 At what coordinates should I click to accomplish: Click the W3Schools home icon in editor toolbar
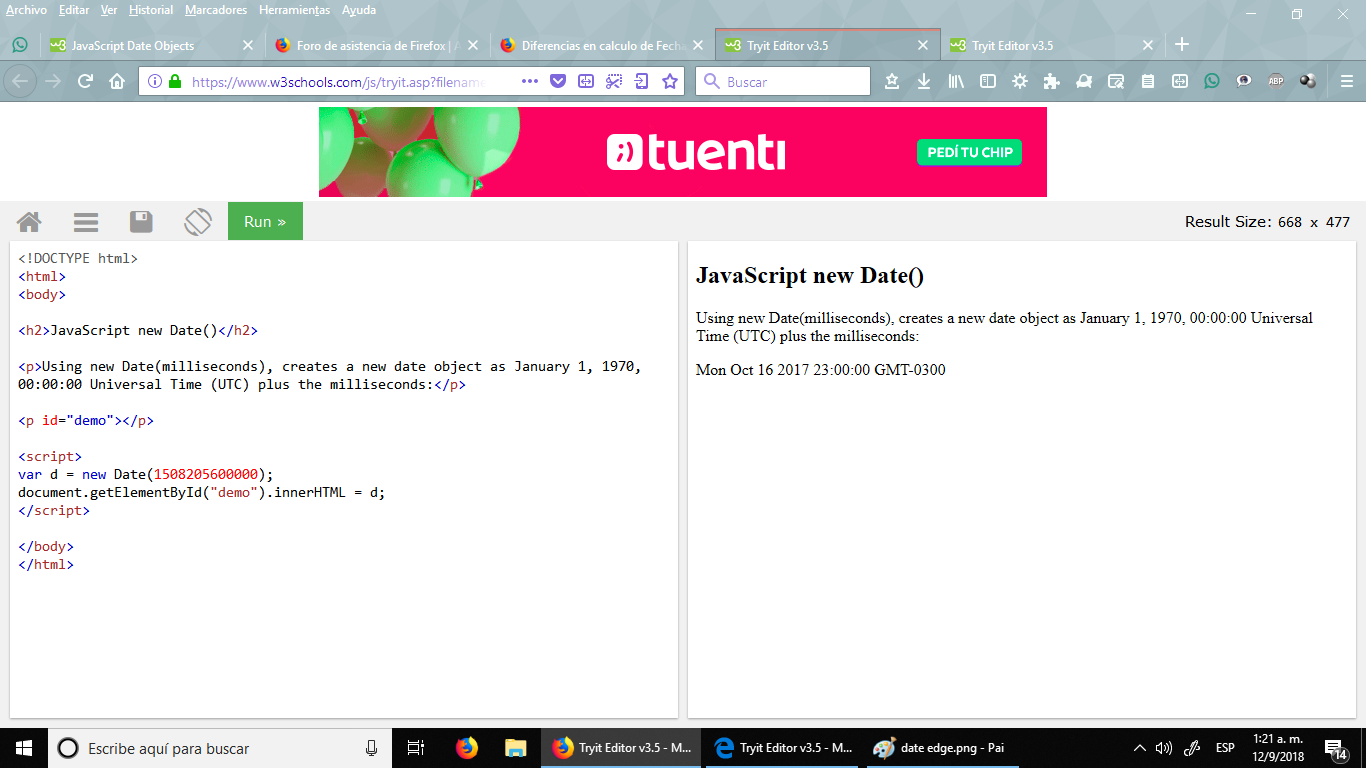(29, 222)
